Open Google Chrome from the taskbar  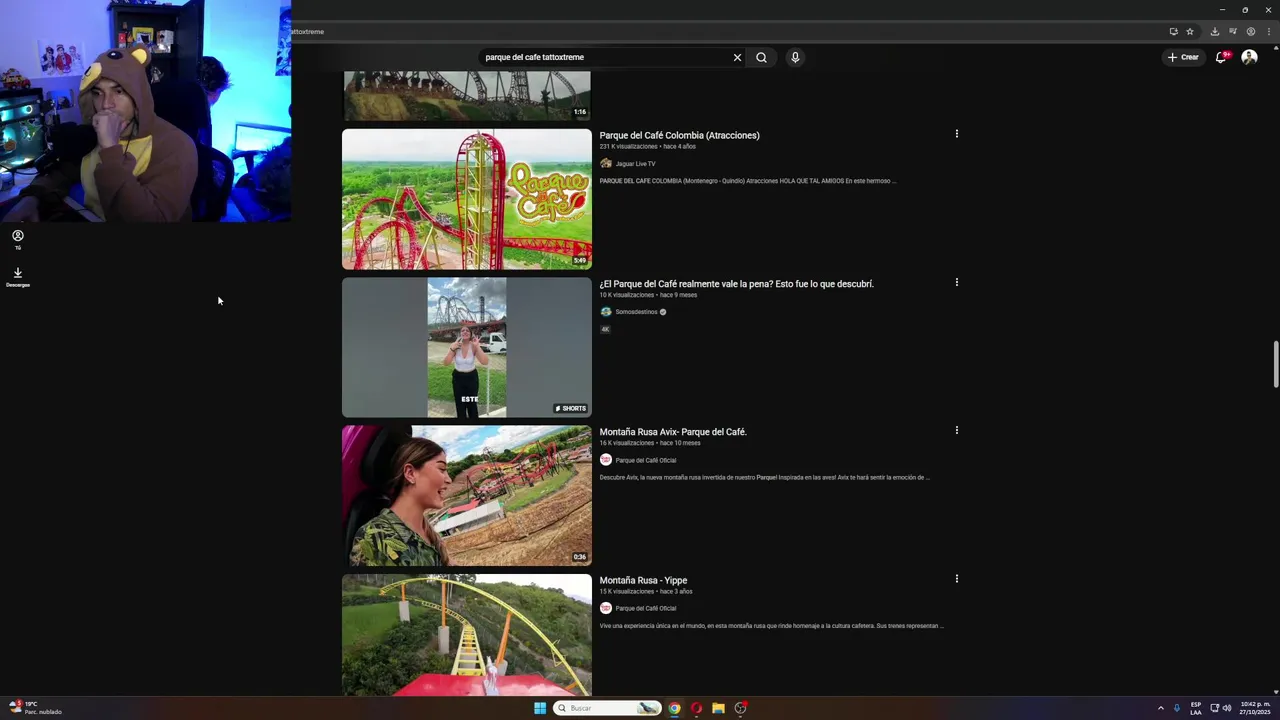click(x=674, y=708)
